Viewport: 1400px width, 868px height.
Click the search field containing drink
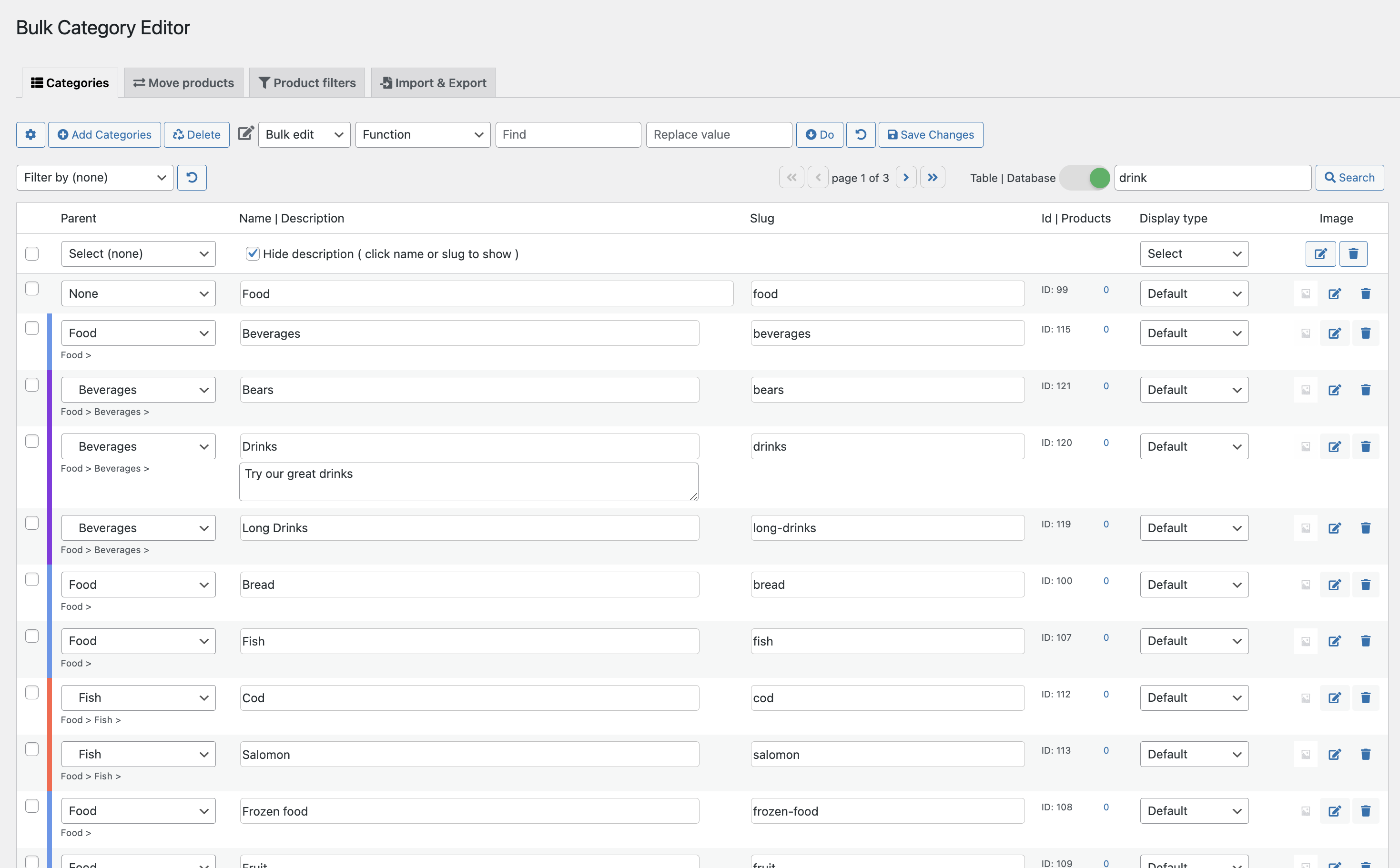coord(1212,177)
